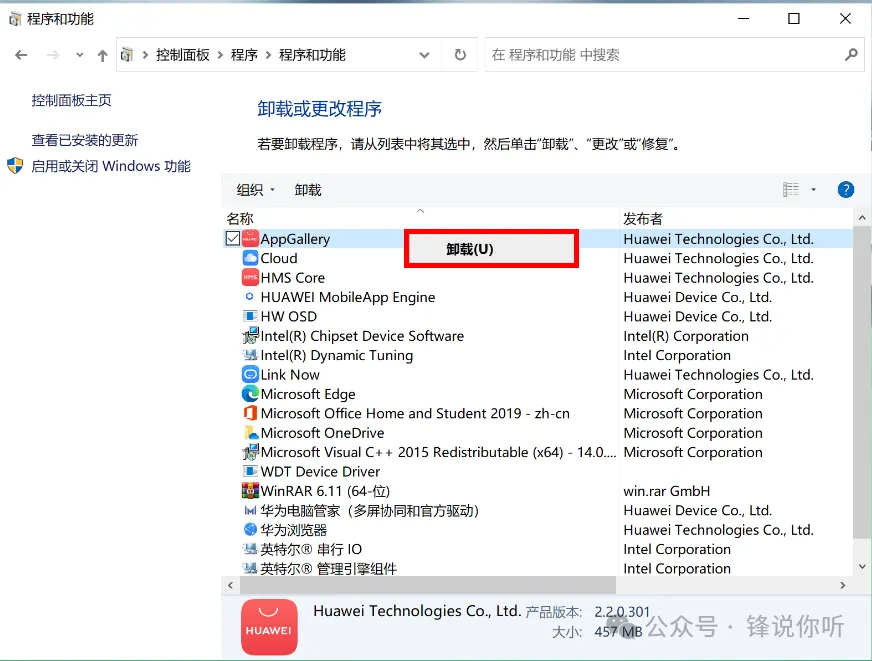The width and height of the screenshot is (872, 661).
Task: Click the Microsoft Edge icon
Action: tap(250, 394)
